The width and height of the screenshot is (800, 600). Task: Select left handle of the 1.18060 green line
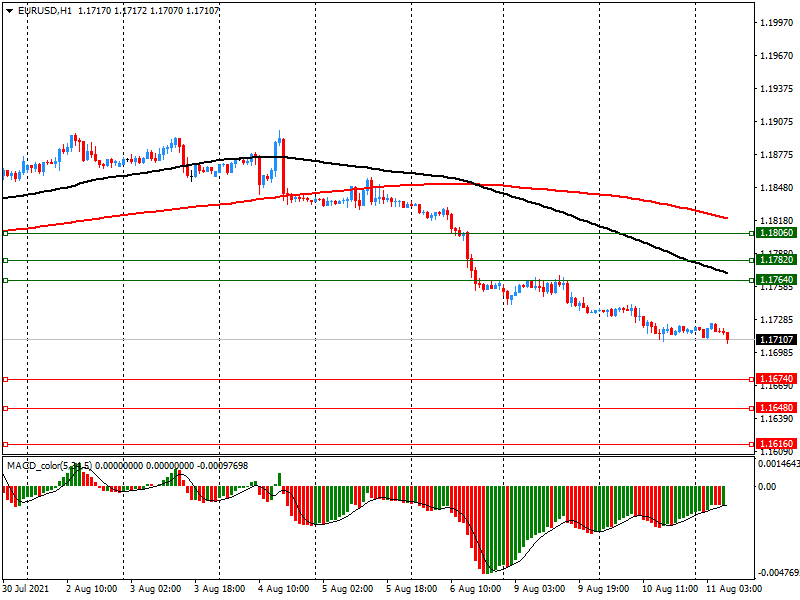6,233
